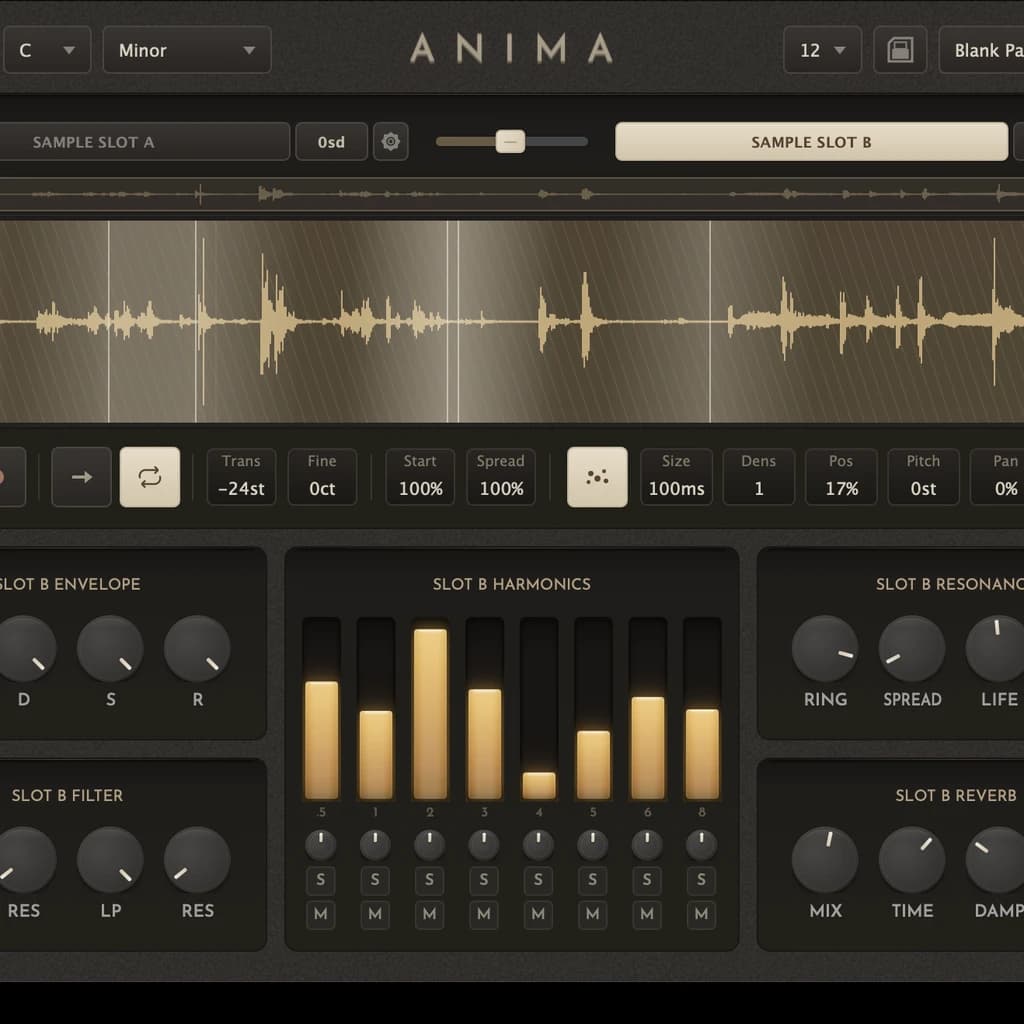Toggle loop playback mode button

(x=150, y=477)
